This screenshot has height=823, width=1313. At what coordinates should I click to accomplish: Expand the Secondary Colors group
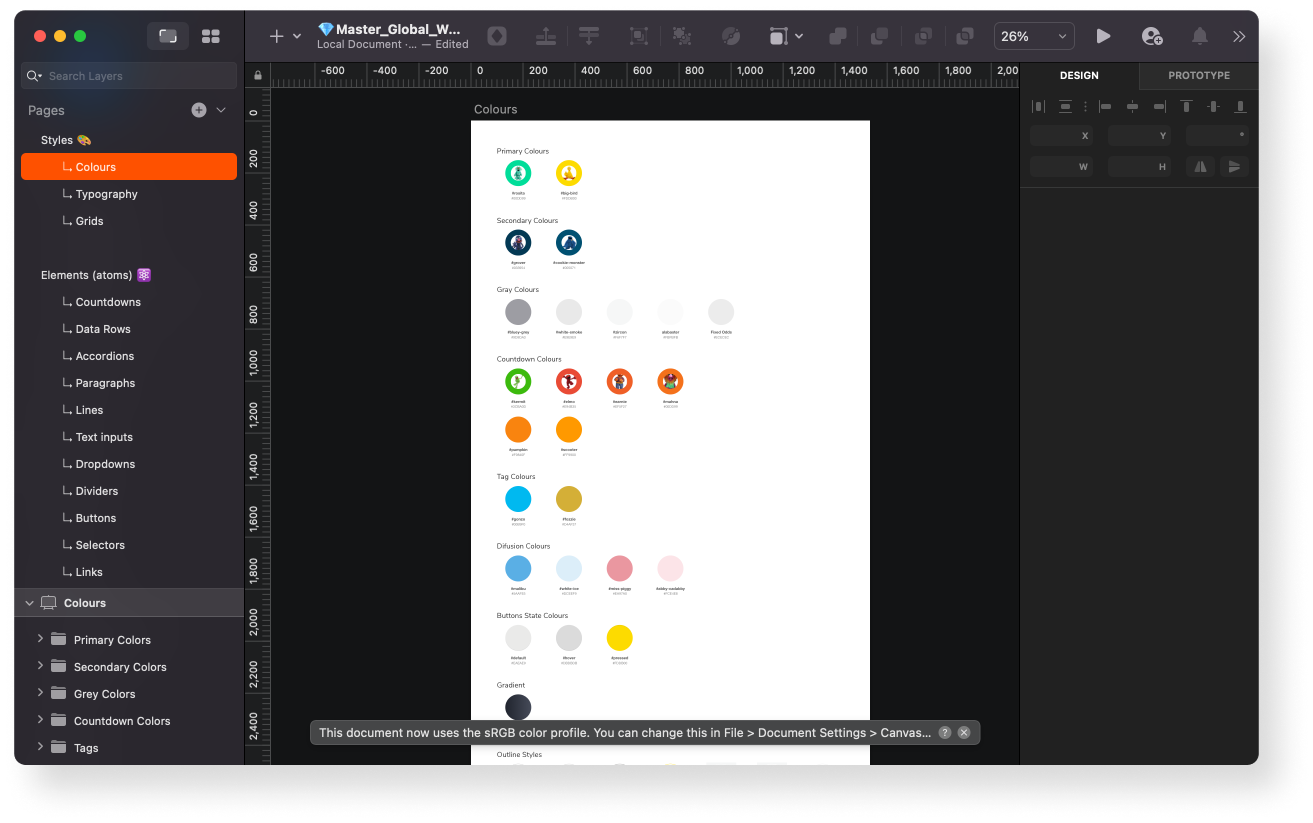40,665
